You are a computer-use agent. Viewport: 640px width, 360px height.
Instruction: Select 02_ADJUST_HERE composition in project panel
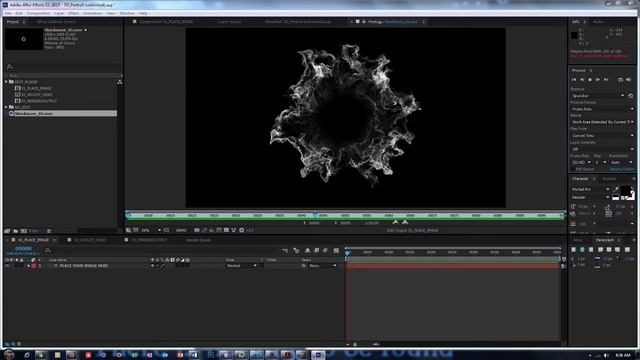[x=37, y=94]
